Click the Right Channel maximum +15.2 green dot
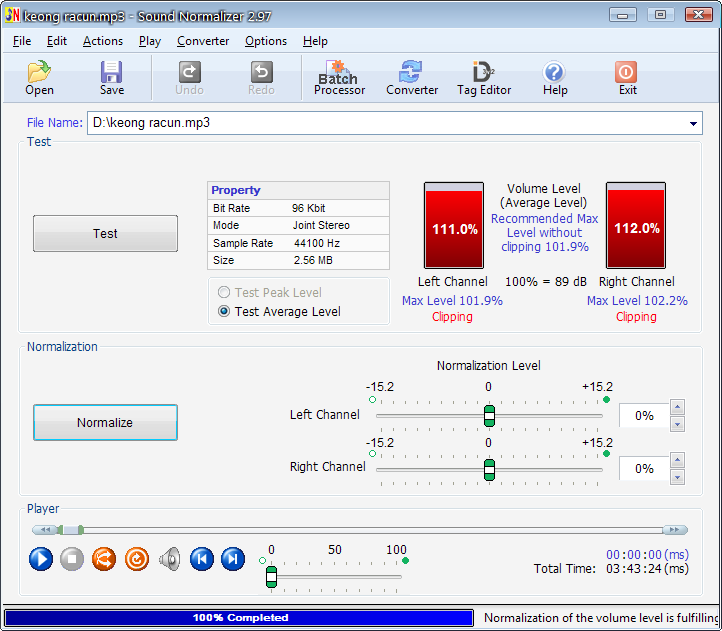 coord(606,454)
